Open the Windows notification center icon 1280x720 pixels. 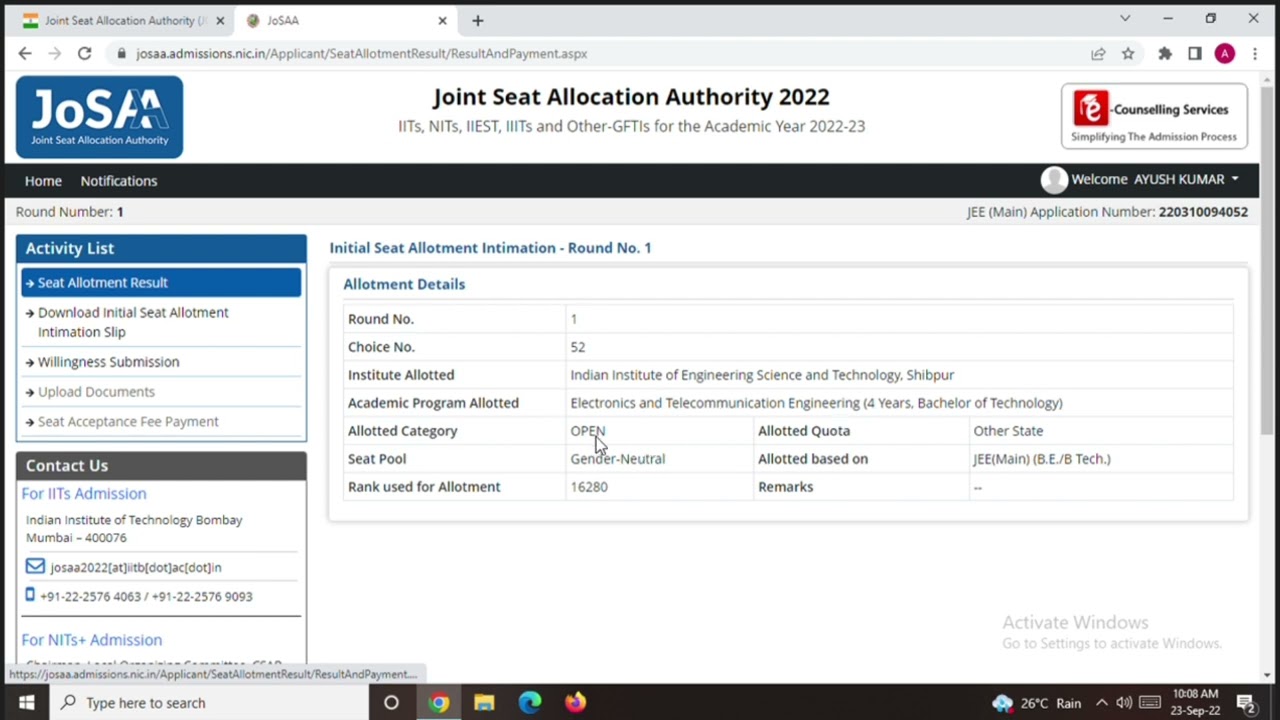[1246, 703]
